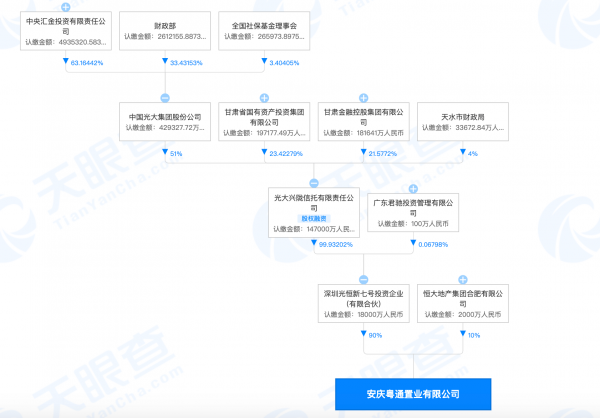Click the 10% arrow under 恒大地产集团合肥
The height and width of the screenshot is (418, 600).
[463, 333]
